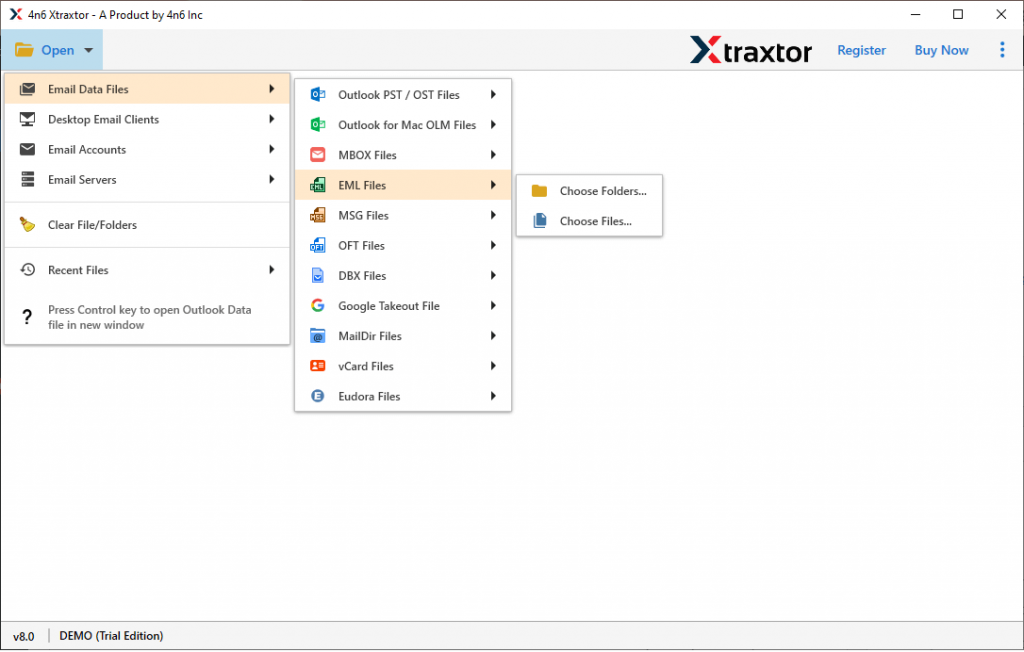Viewport: 1024px width, 652px height.
Task: Expand the DBX Files submenu arrow
Action: tap(491, 275)
